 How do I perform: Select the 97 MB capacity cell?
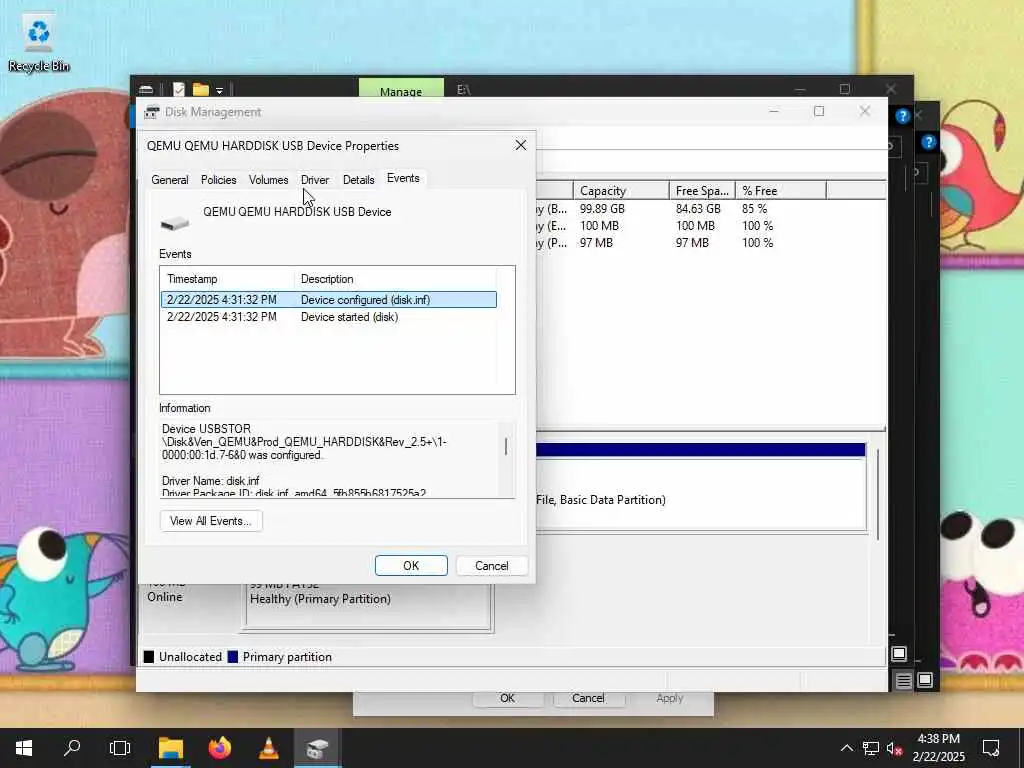click(x=596, y=243)
